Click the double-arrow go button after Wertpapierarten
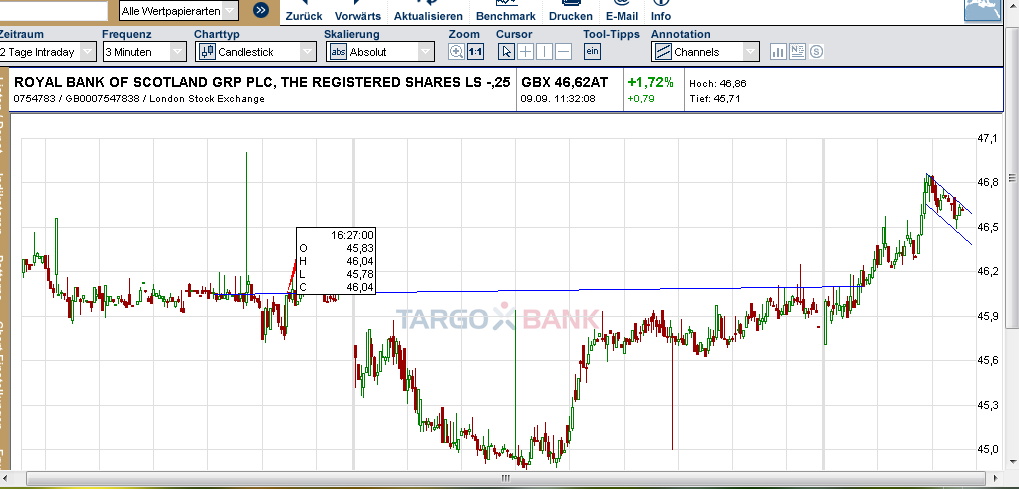 click(x=261, y=11)
